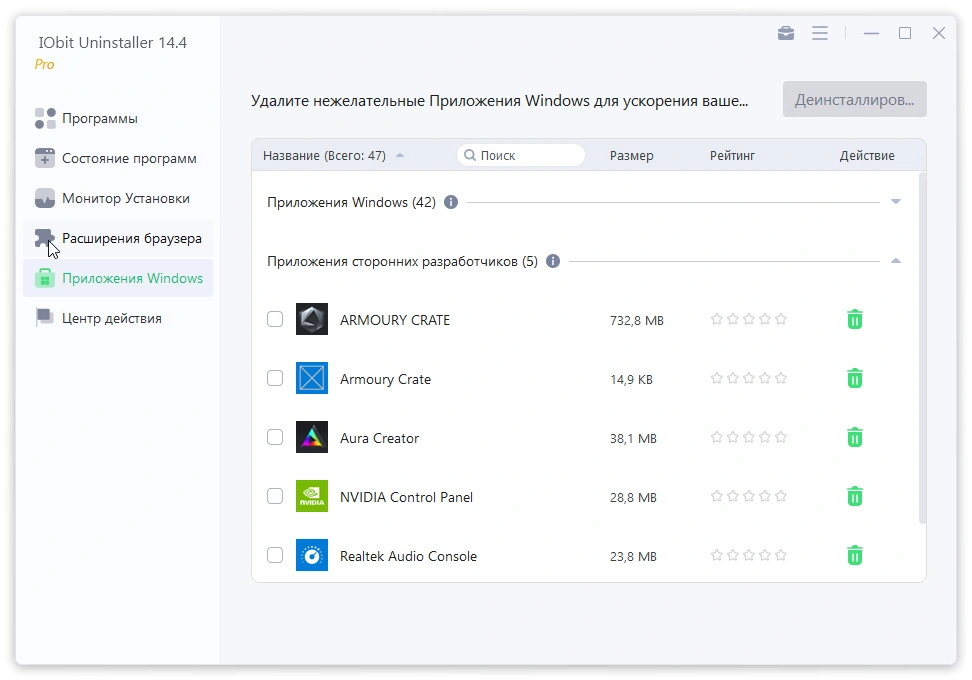Delete ARMOURY CRATE with its trash icon

(855, 319)
